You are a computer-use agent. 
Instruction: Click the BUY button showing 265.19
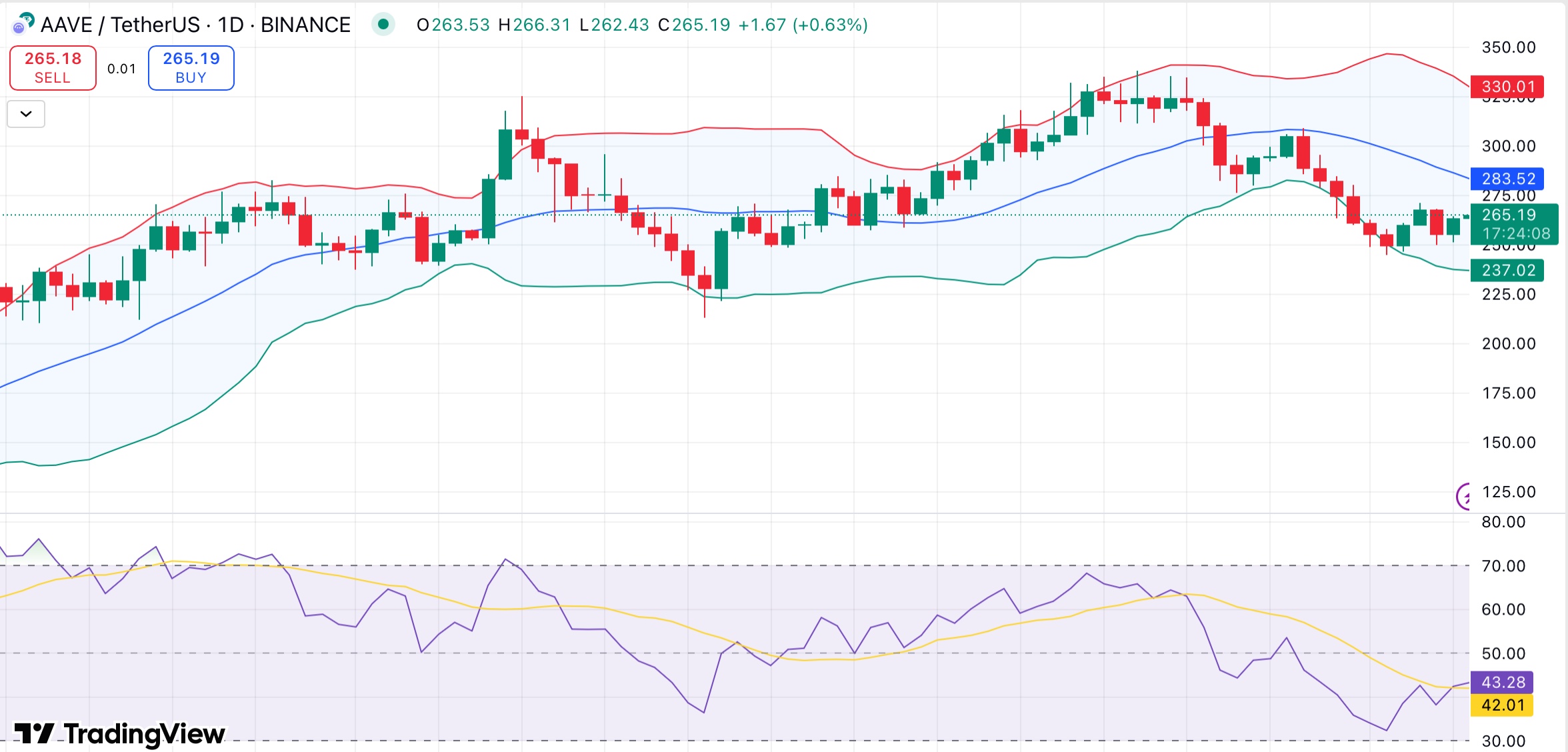pos(191,67)
